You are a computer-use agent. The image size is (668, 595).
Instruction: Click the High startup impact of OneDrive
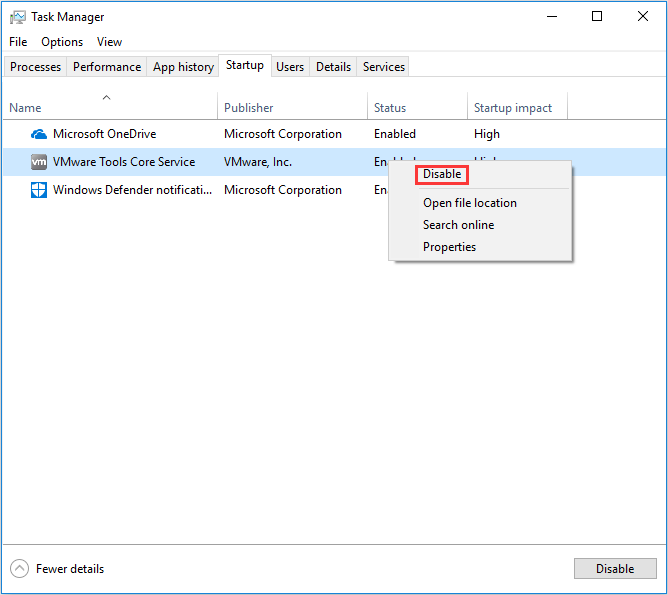[487, 134]
